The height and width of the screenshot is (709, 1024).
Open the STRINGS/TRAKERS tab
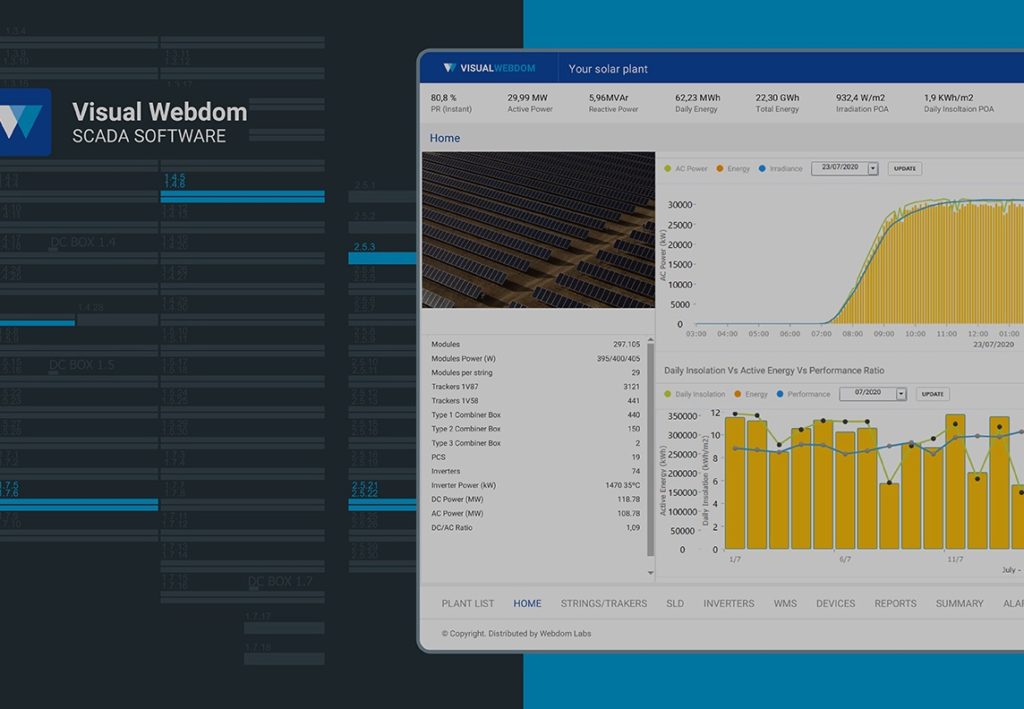point(603,603)
